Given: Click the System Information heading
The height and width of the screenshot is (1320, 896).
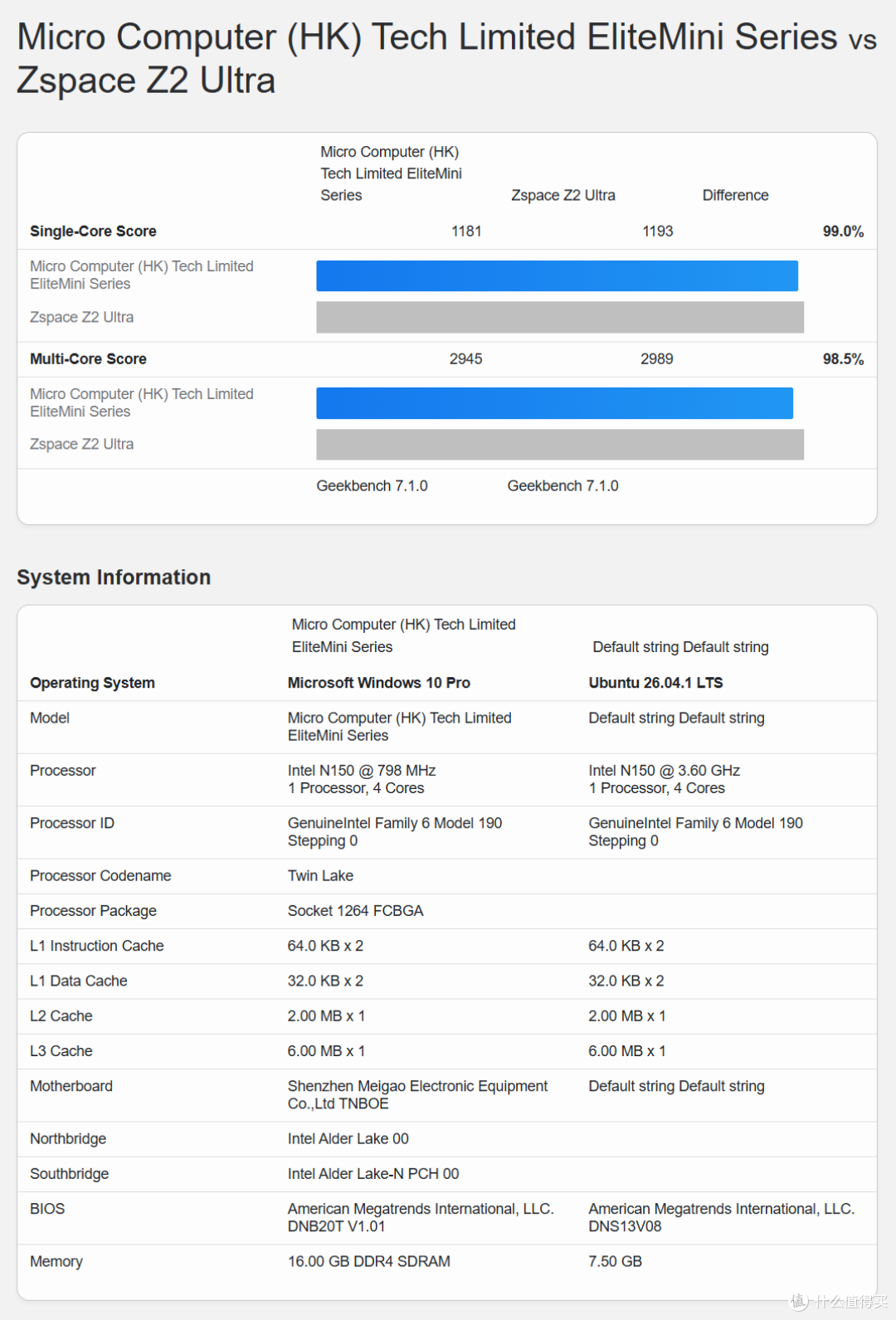Looking at the screenshot, I should click(114, 577).
